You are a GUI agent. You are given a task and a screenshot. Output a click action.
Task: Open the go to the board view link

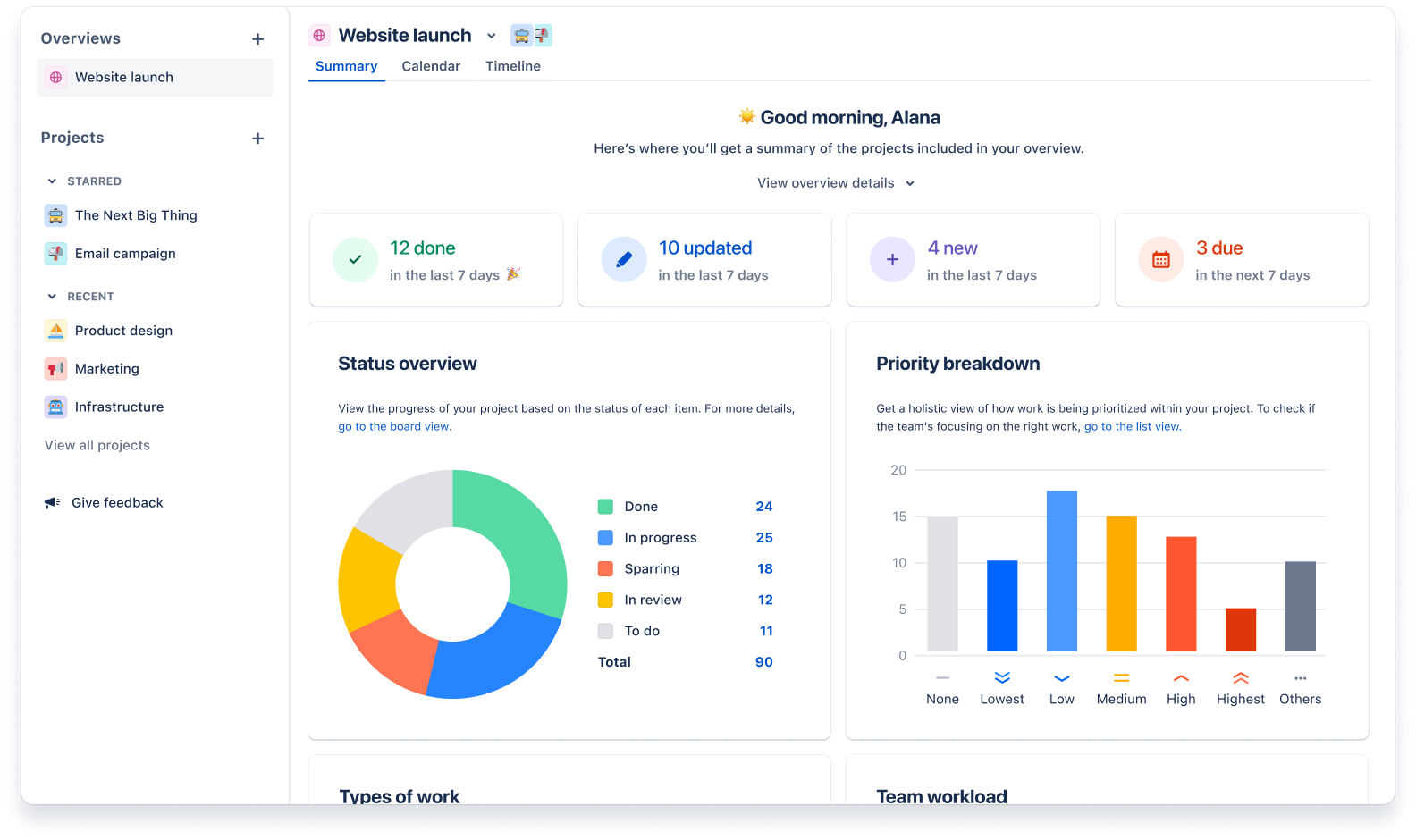coord(393,427)
